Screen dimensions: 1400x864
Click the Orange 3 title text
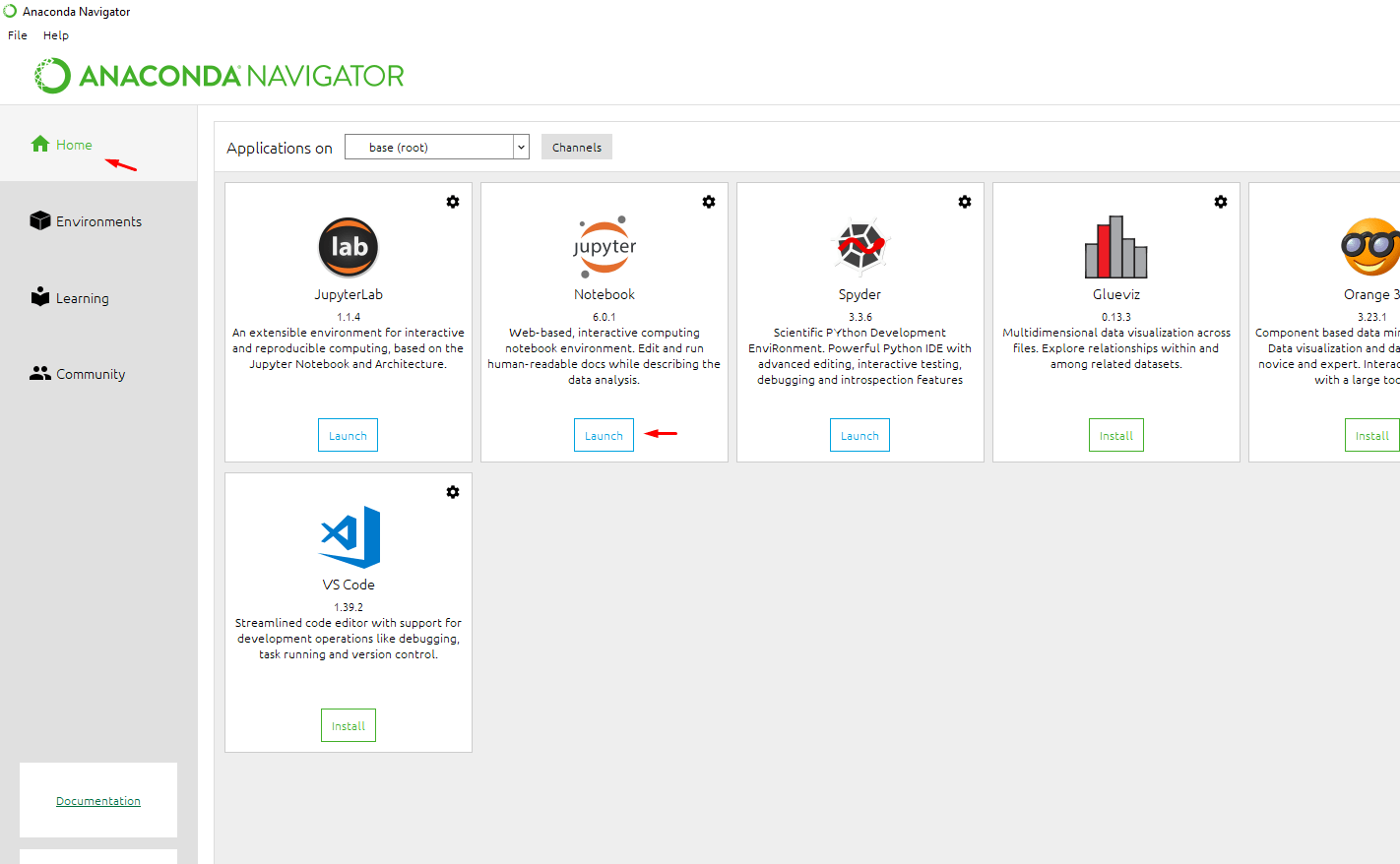coord(1371,294)
